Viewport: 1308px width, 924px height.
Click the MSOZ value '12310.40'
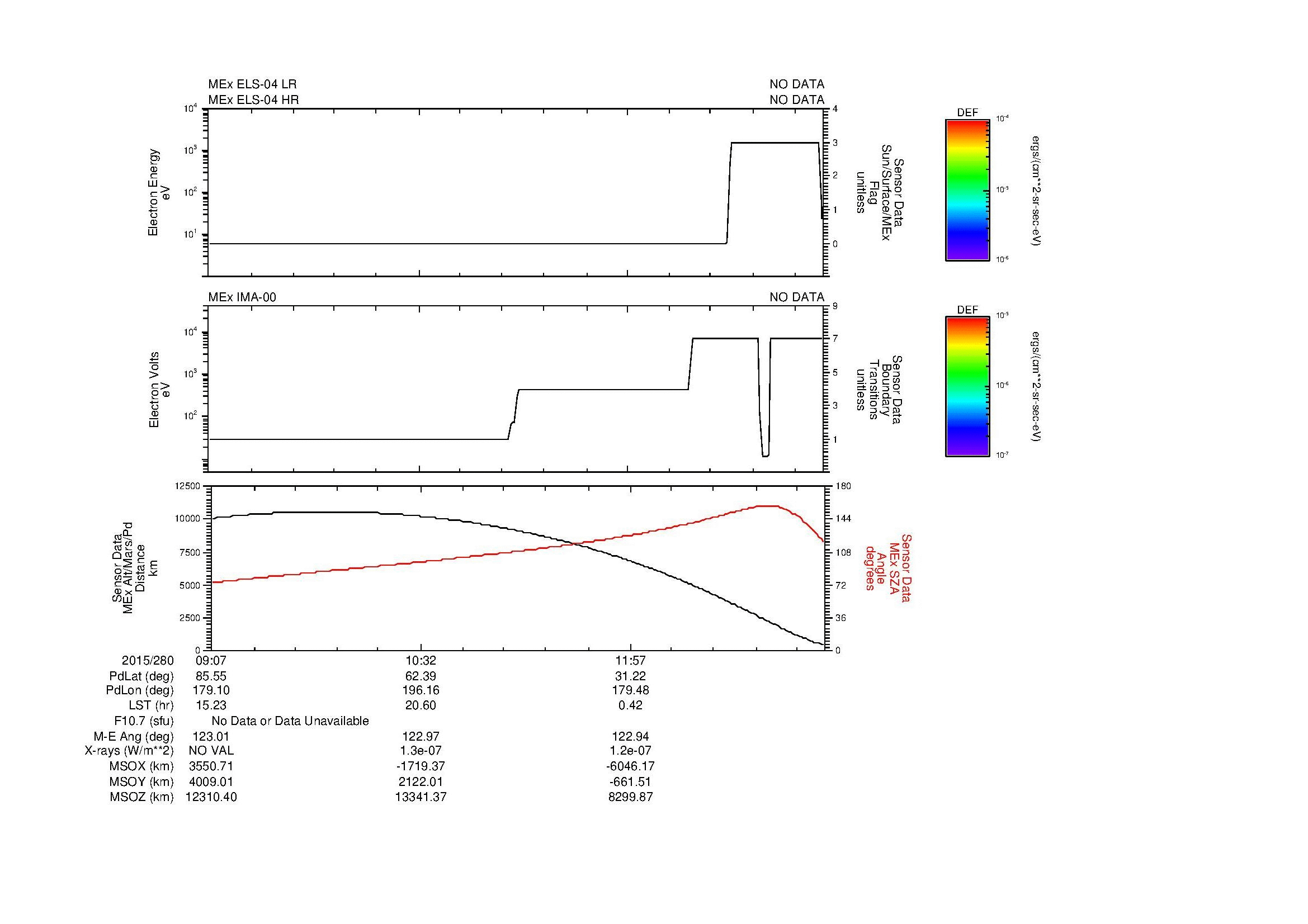point(211,797)
